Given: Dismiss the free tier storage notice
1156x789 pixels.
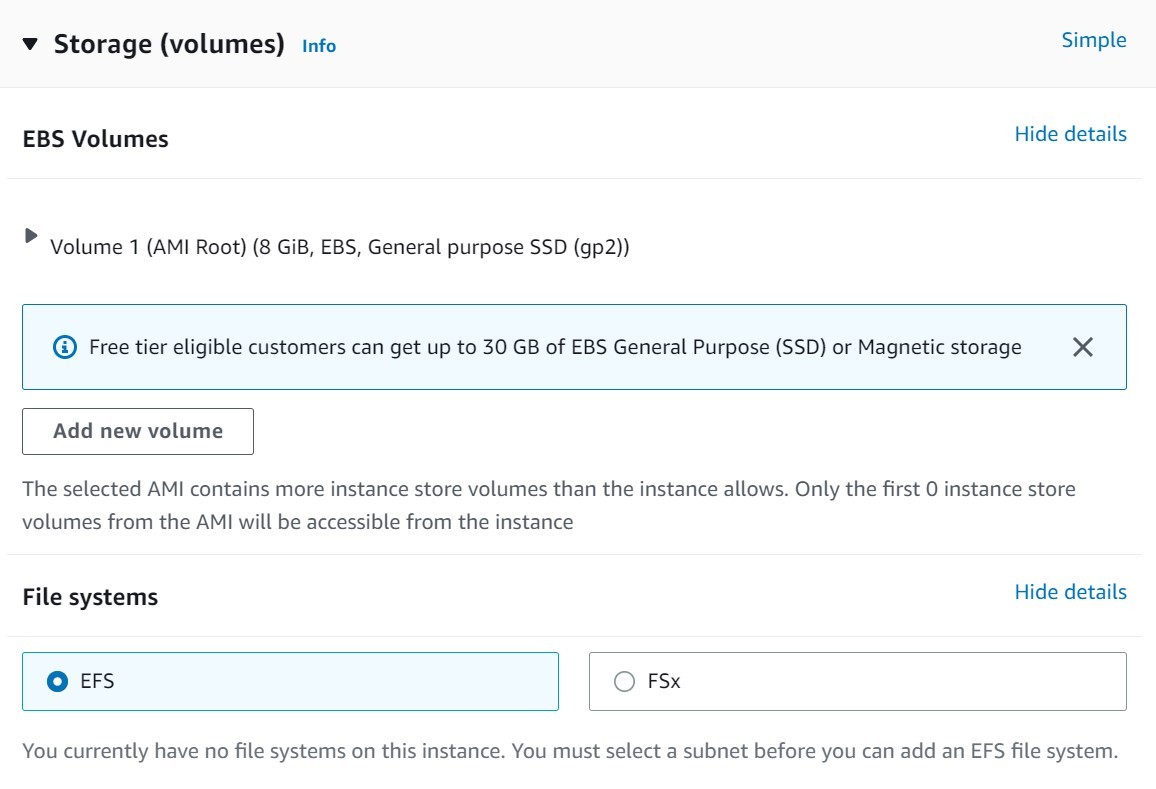Looking at the screenshot, I should click(x=1082, y=347).
